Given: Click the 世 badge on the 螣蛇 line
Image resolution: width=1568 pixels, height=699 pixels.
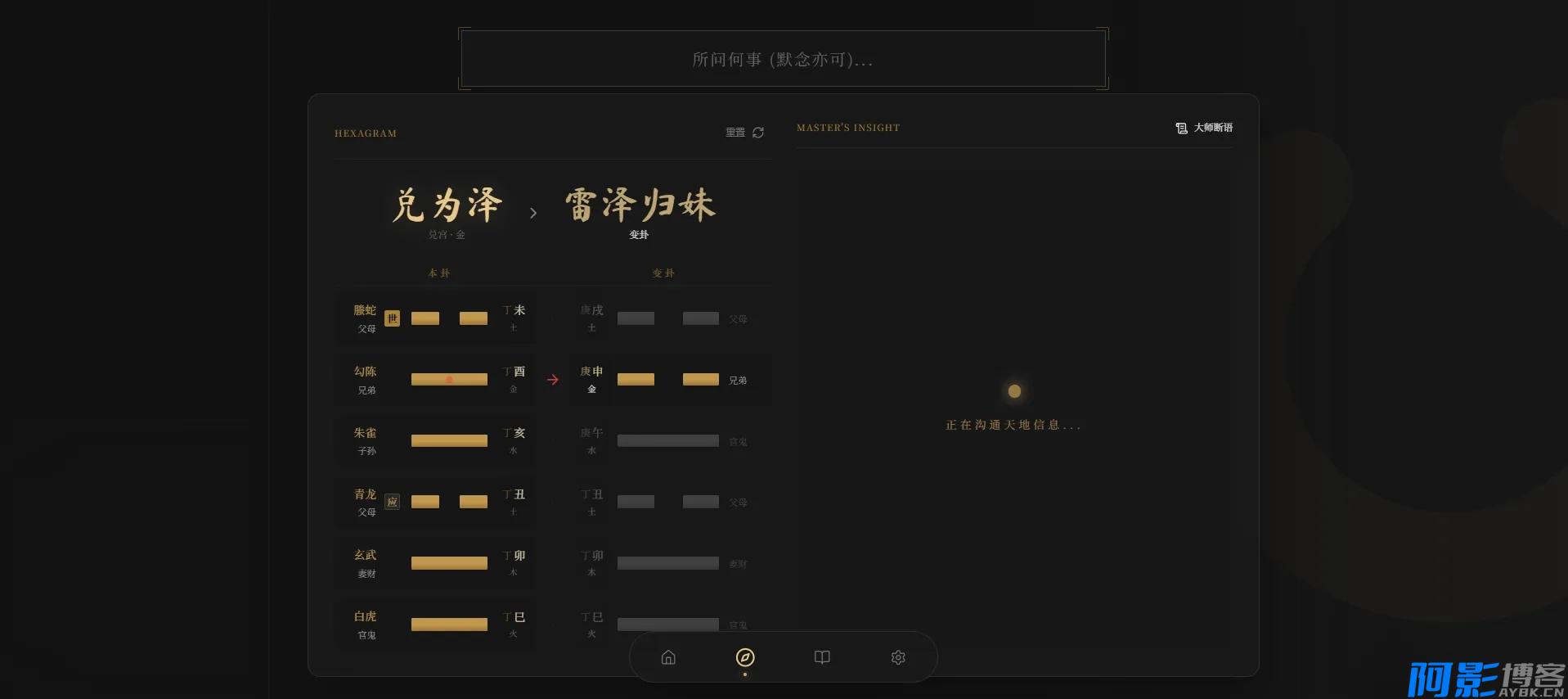Looking at the screenshot, I should point(393,318).
